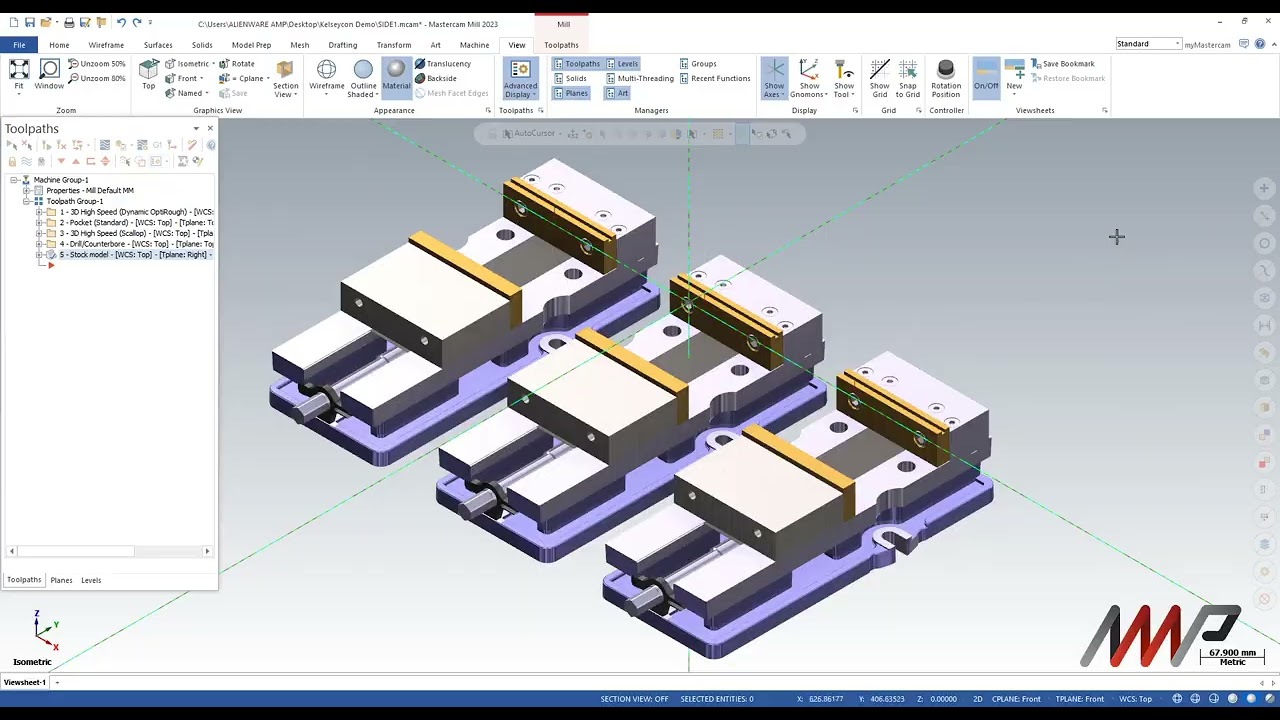Toggle the Solids manager
This screenshot has width=1280, height=720.
coord(570,78)
